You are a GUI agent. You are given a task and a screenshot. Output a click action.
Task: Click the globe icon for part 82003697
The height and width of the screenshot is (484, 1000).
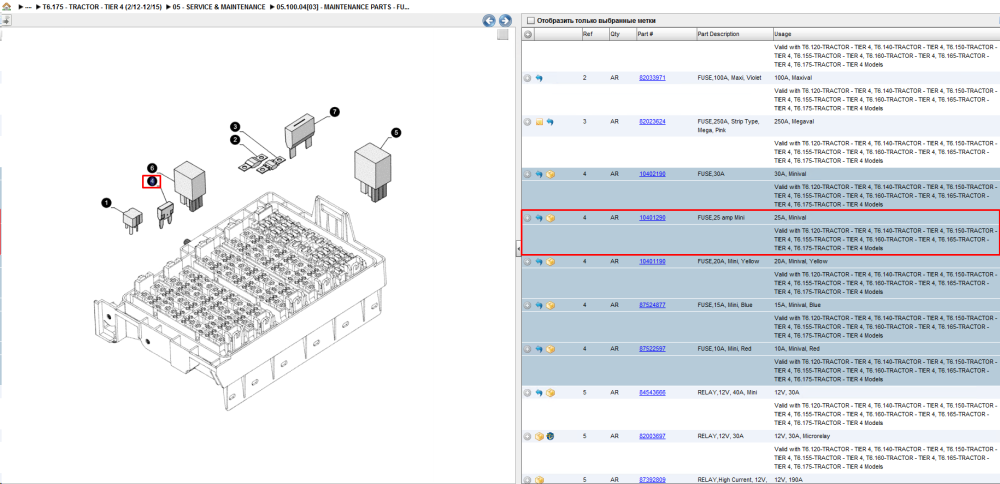coord(550,436)
